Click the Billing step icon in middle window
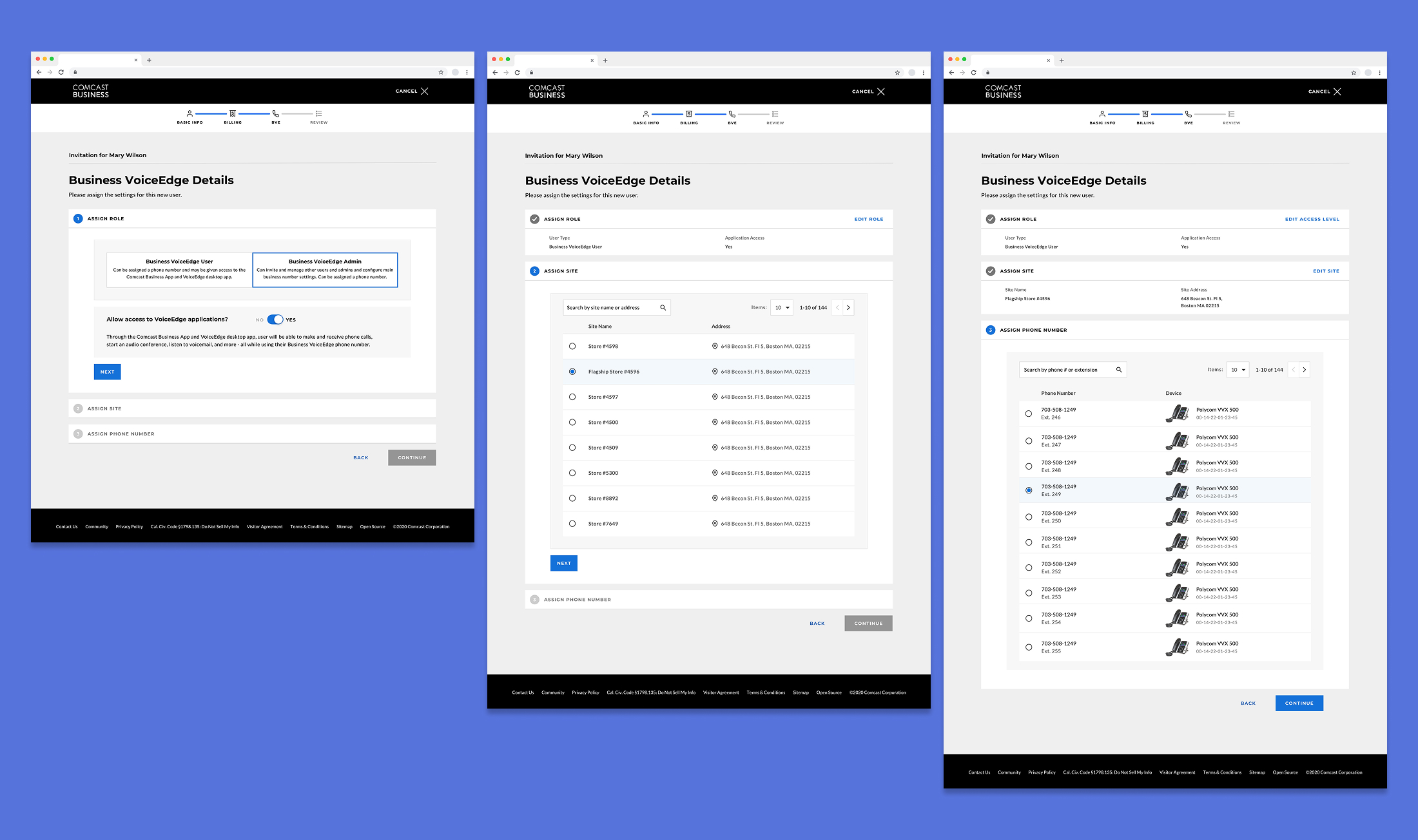This screenshot has height=840, width=1418. [689, 114]
